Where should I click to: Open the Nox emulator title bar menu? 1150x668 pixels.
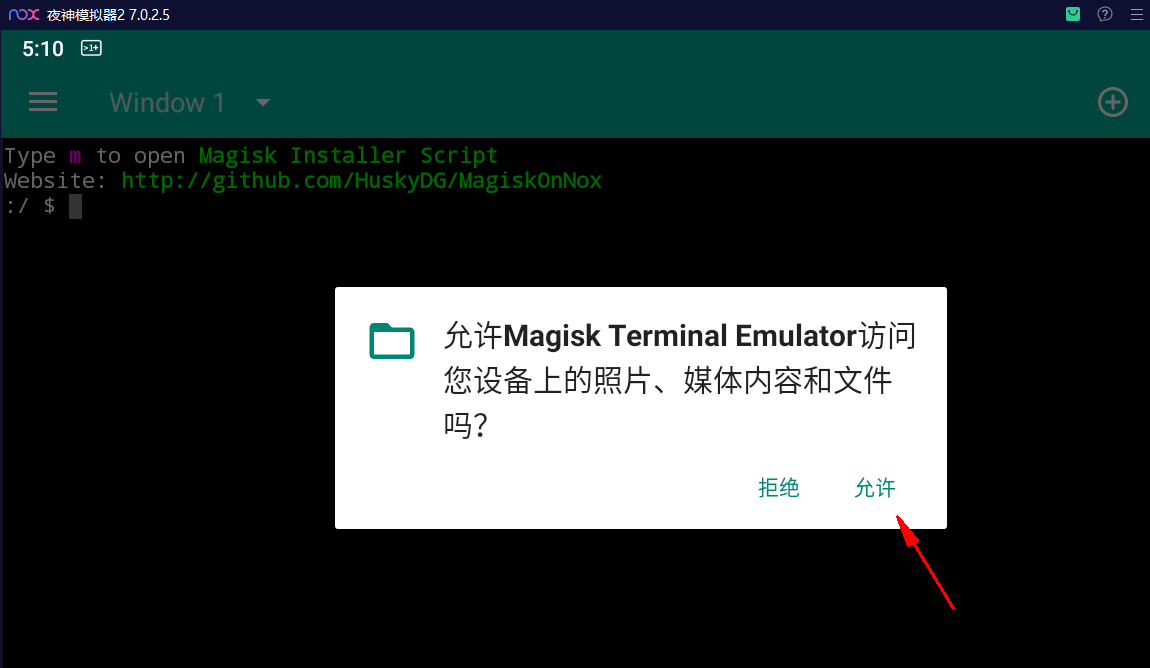(1137, 15)
